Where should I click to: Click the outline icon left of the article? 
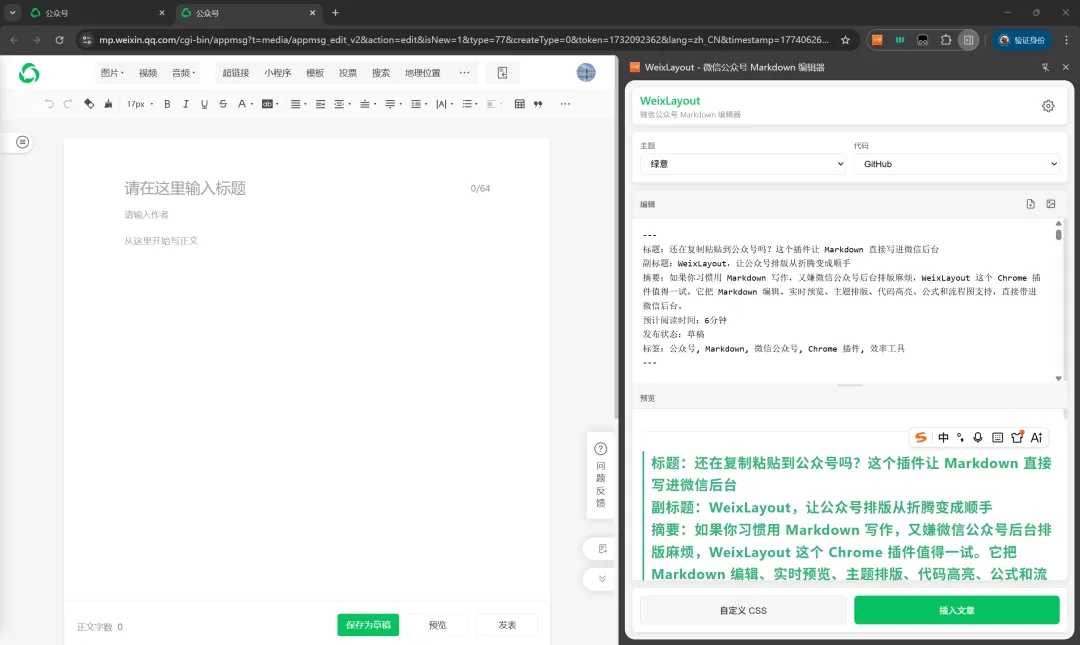(23, 142)
